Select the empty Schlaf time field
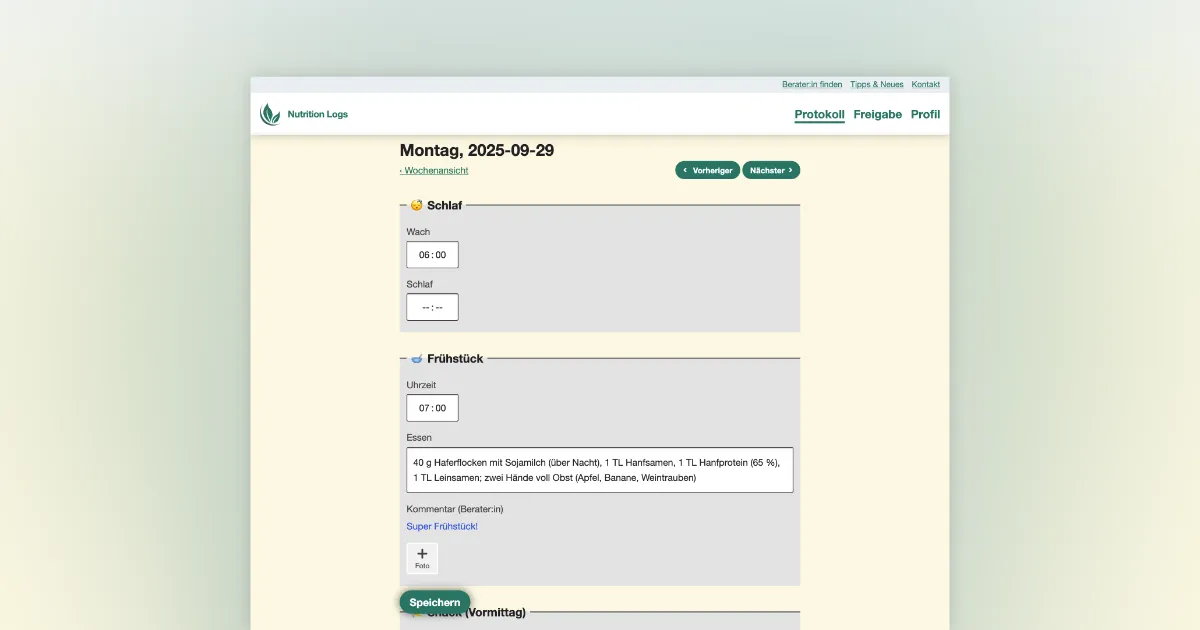1200x630 pixels. click(432, 307)
